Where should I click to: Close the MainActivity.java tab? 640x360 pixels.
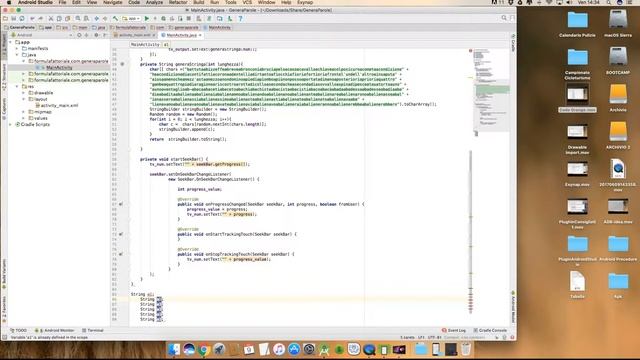pos(200,36)
